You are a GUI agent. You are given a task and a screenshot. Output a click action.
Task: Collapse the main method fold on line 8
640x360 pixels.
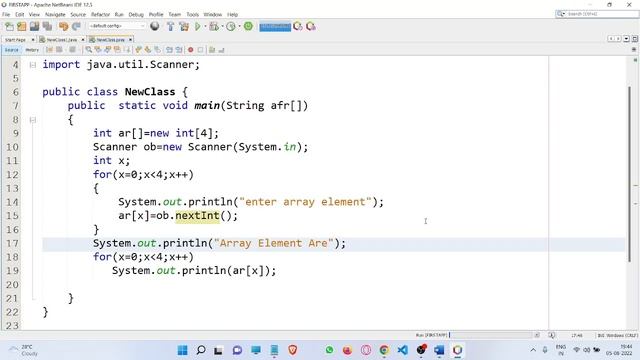33,120
